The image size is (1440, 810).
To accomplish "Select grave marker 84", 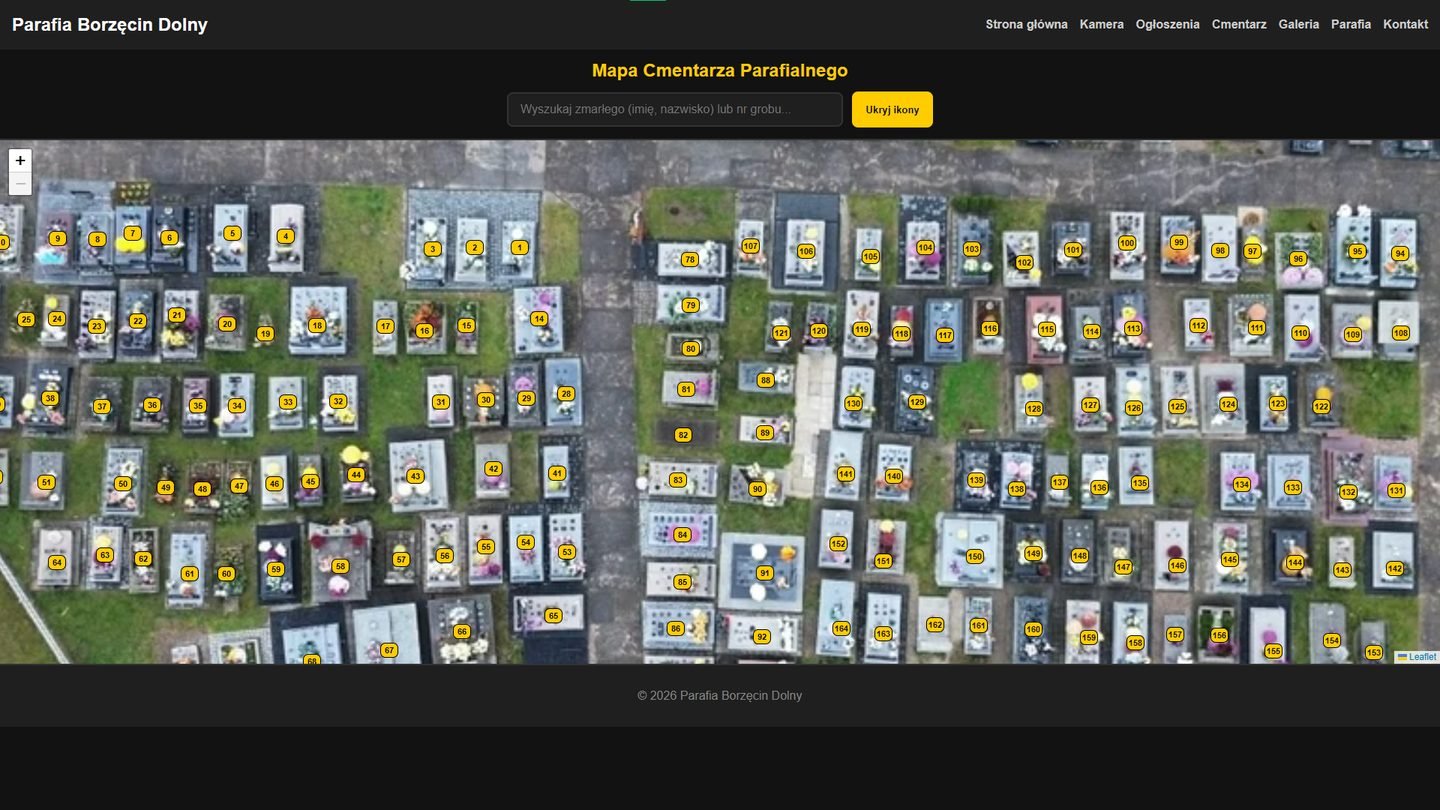I will coord(683,535).
